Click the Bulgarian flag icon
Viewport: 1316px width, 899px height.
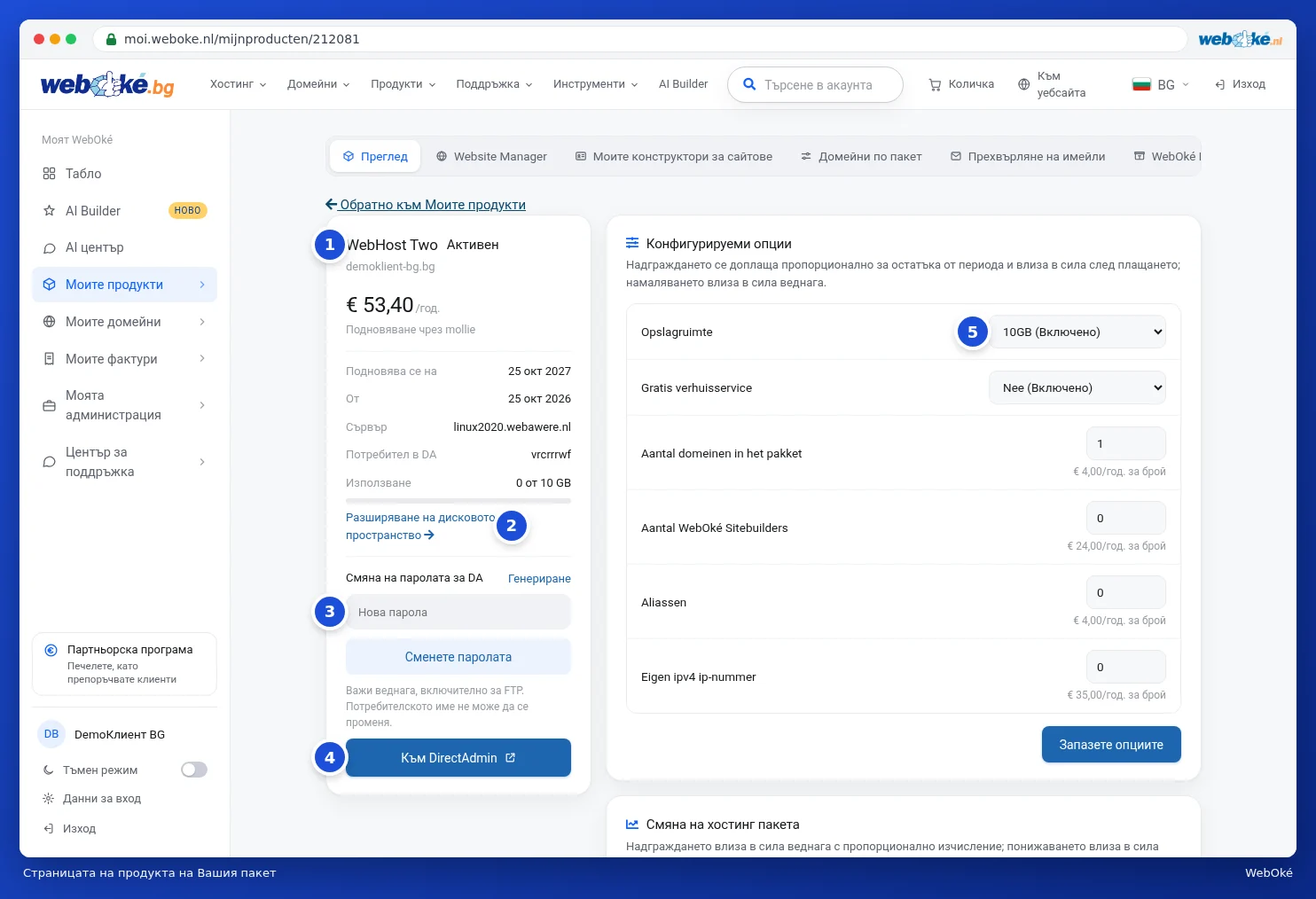click(1141, 84)
